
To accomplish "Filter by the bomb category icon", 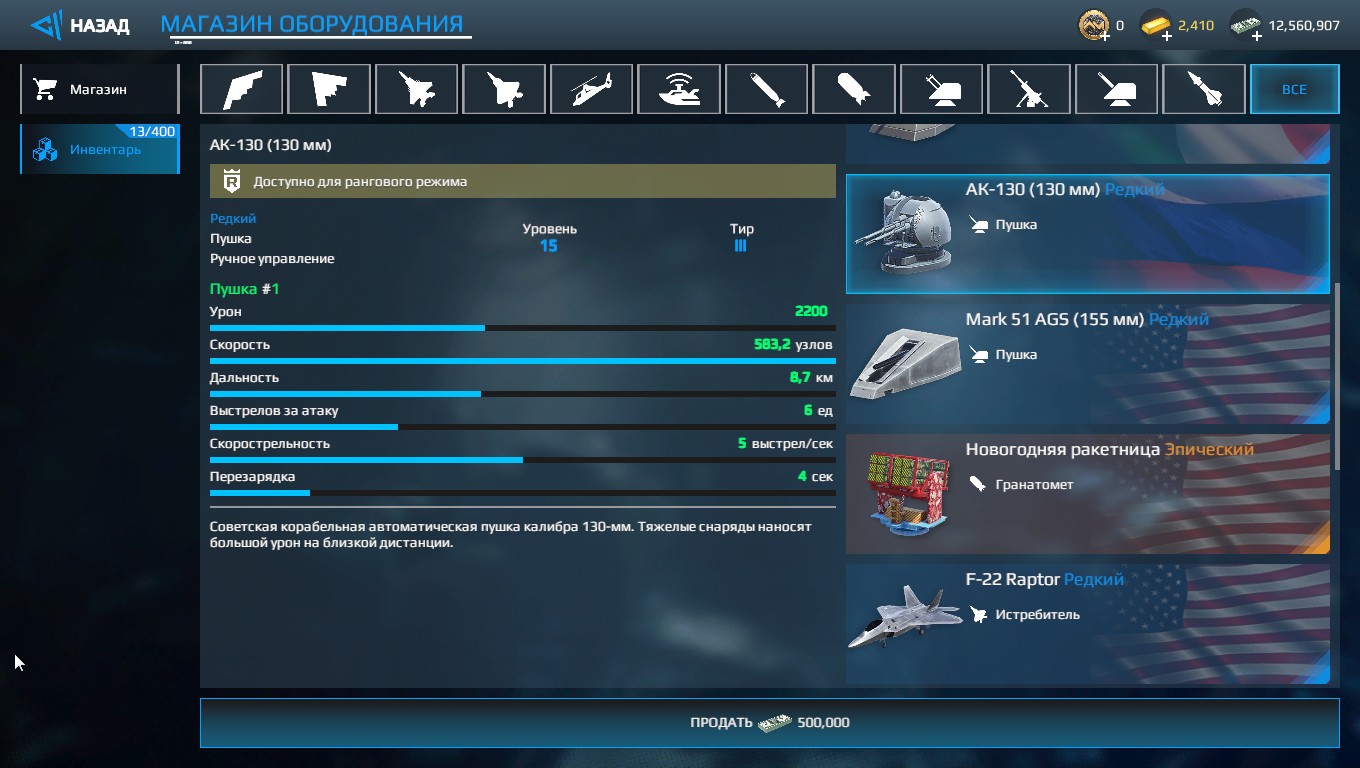I will [x=854, y=89].
